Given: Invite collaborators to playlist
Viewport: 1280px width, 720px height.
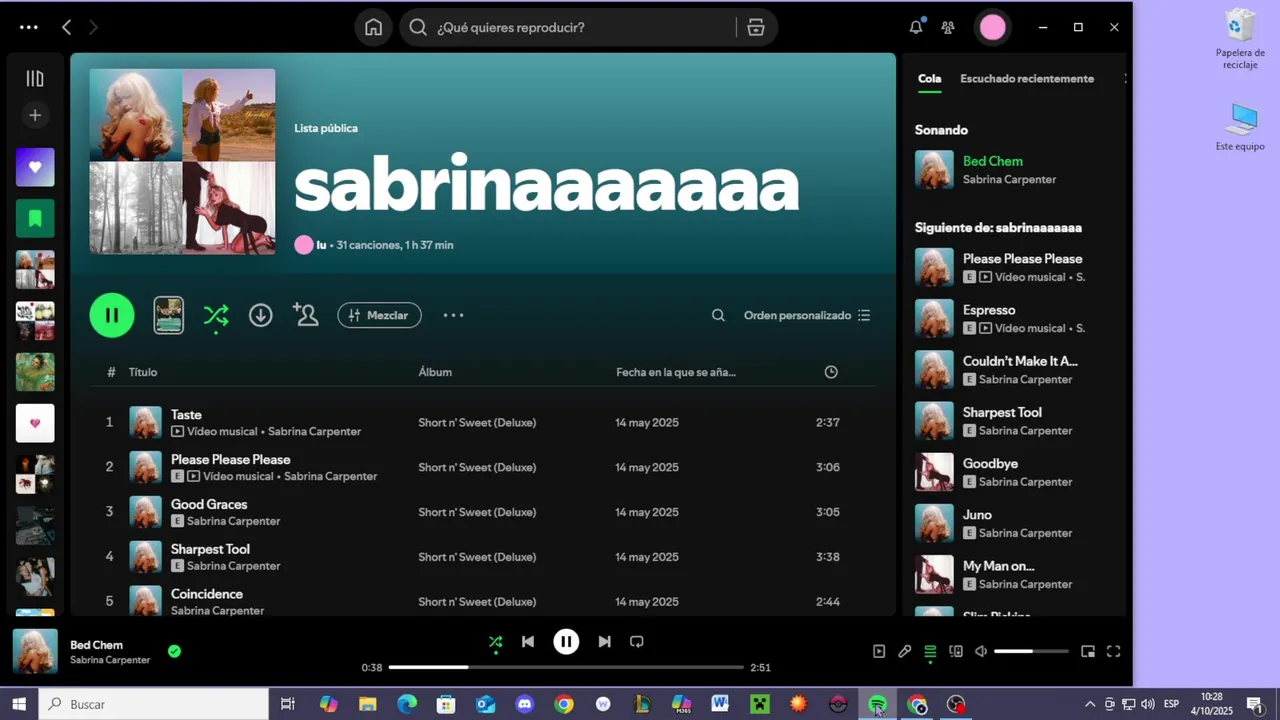Looking at the screenshot, I should pos(305,315).
